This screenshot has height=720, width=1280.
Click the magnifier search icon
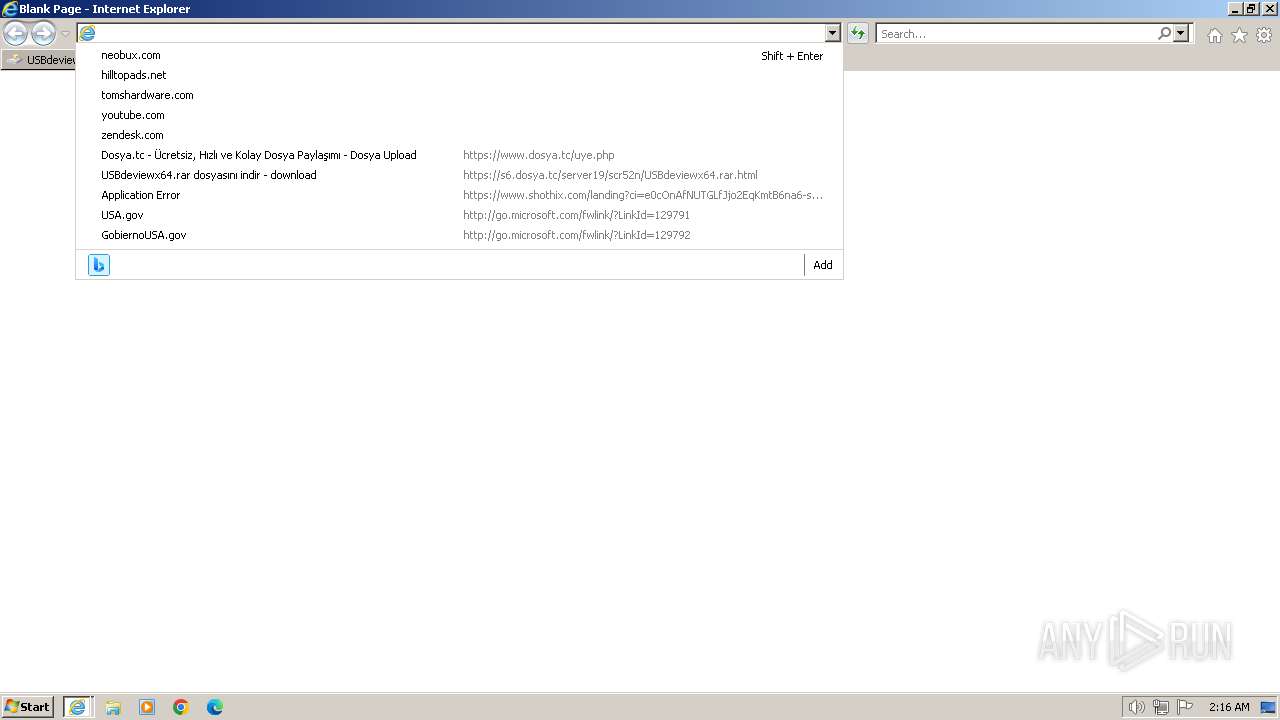coord(1164,34)
